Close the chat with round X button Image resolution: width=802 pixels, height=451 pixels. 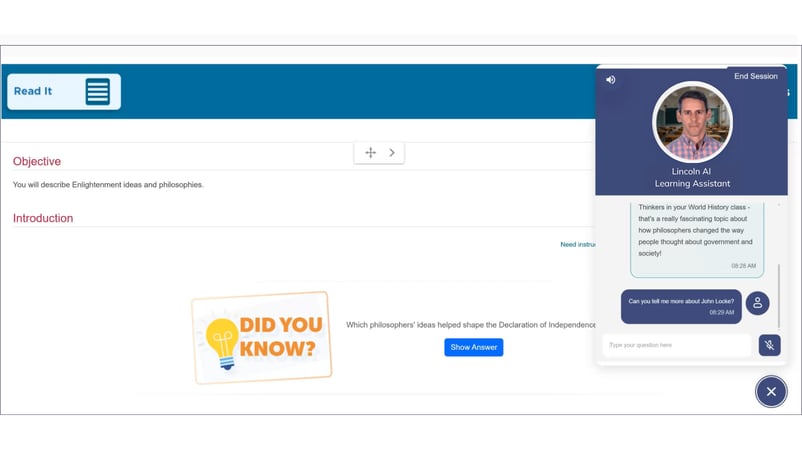770,391
